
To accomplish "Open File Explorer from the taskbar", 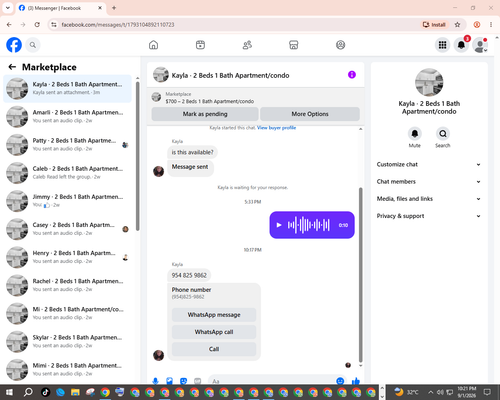I will (75, 392).
